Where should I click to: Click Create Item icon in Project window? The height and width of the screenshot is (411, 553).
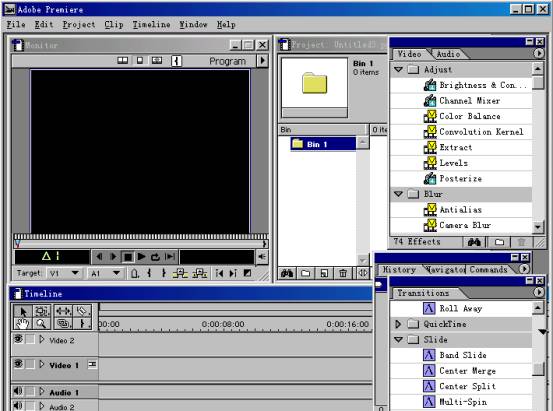point(324,273)
